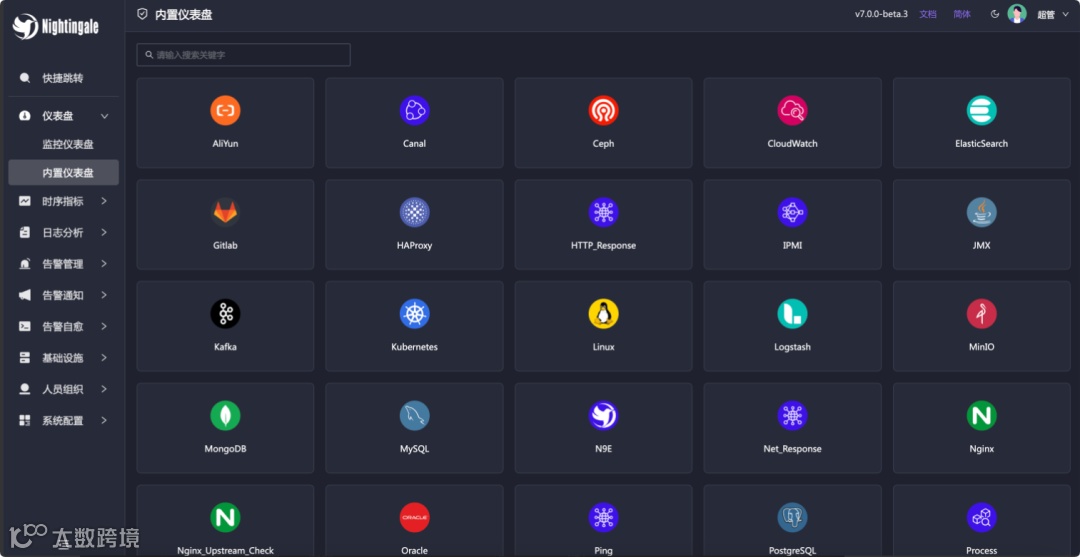Open the ElasticSearch icon
The image size is (1080, 557).
click(x=982, y=110)
